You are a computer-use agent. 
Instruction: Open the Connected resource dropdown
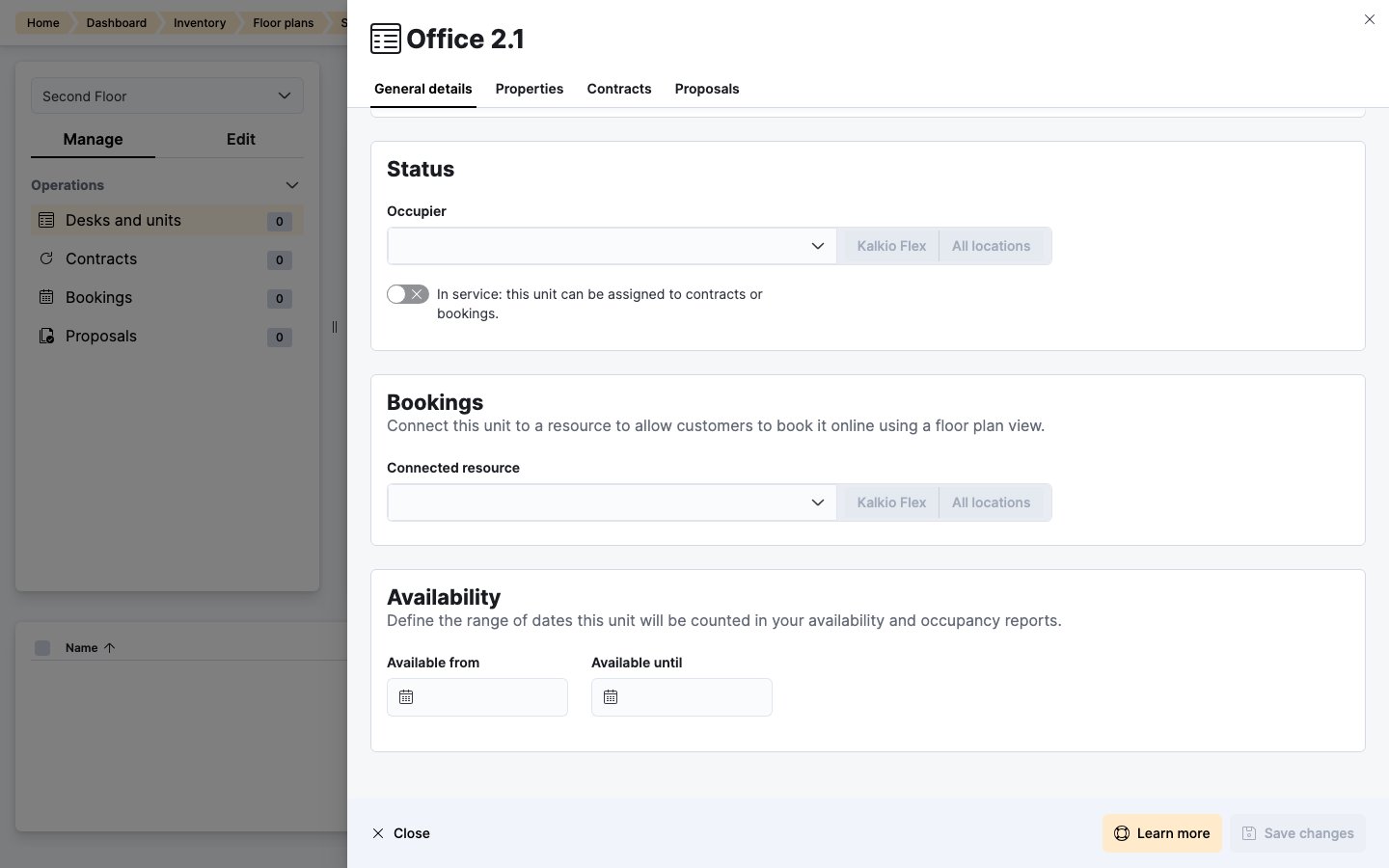point(612,502)
